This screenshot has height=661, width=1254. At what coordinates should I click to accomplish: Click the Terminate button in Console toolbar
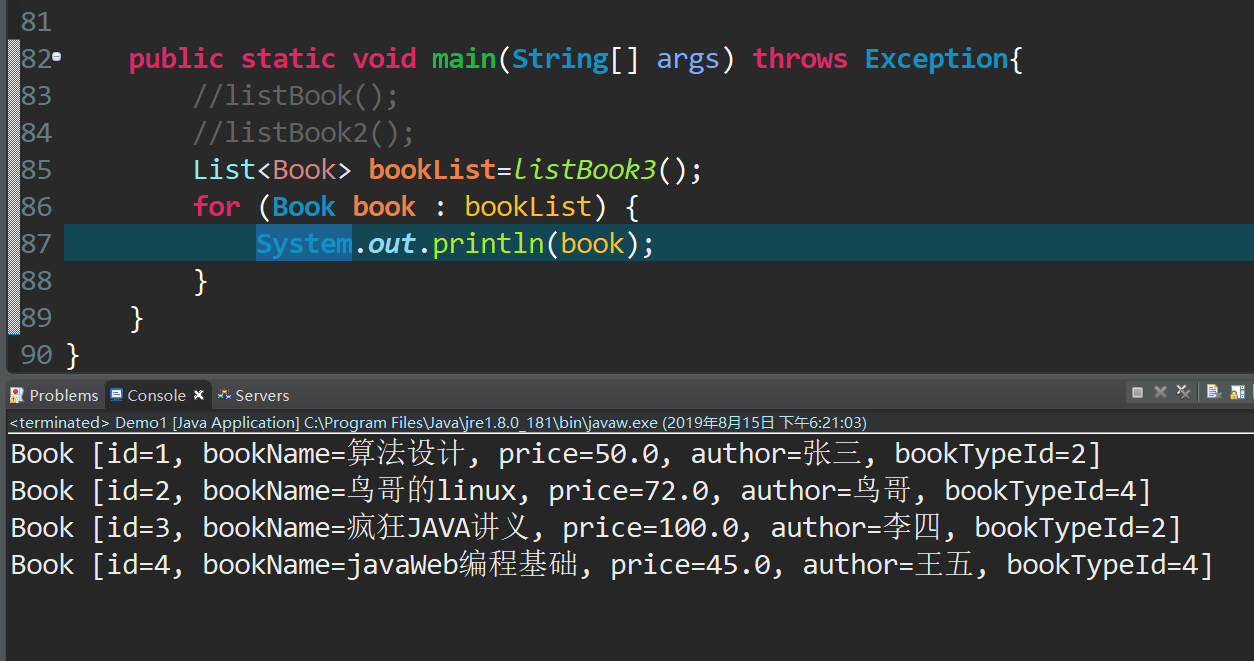click(1137, 393)
